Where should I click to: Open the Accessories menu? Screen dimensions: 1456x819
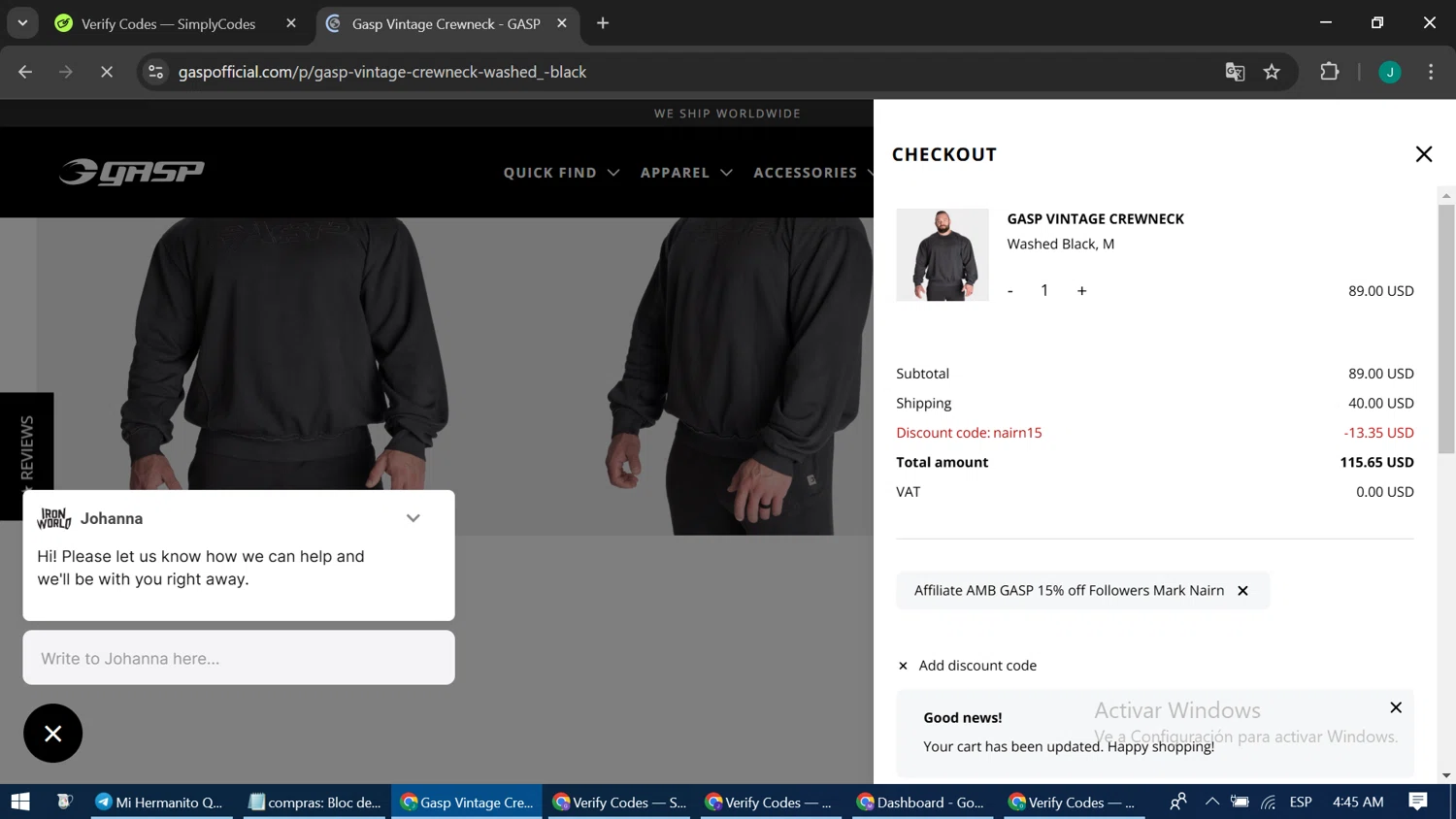tap(812, 173)
